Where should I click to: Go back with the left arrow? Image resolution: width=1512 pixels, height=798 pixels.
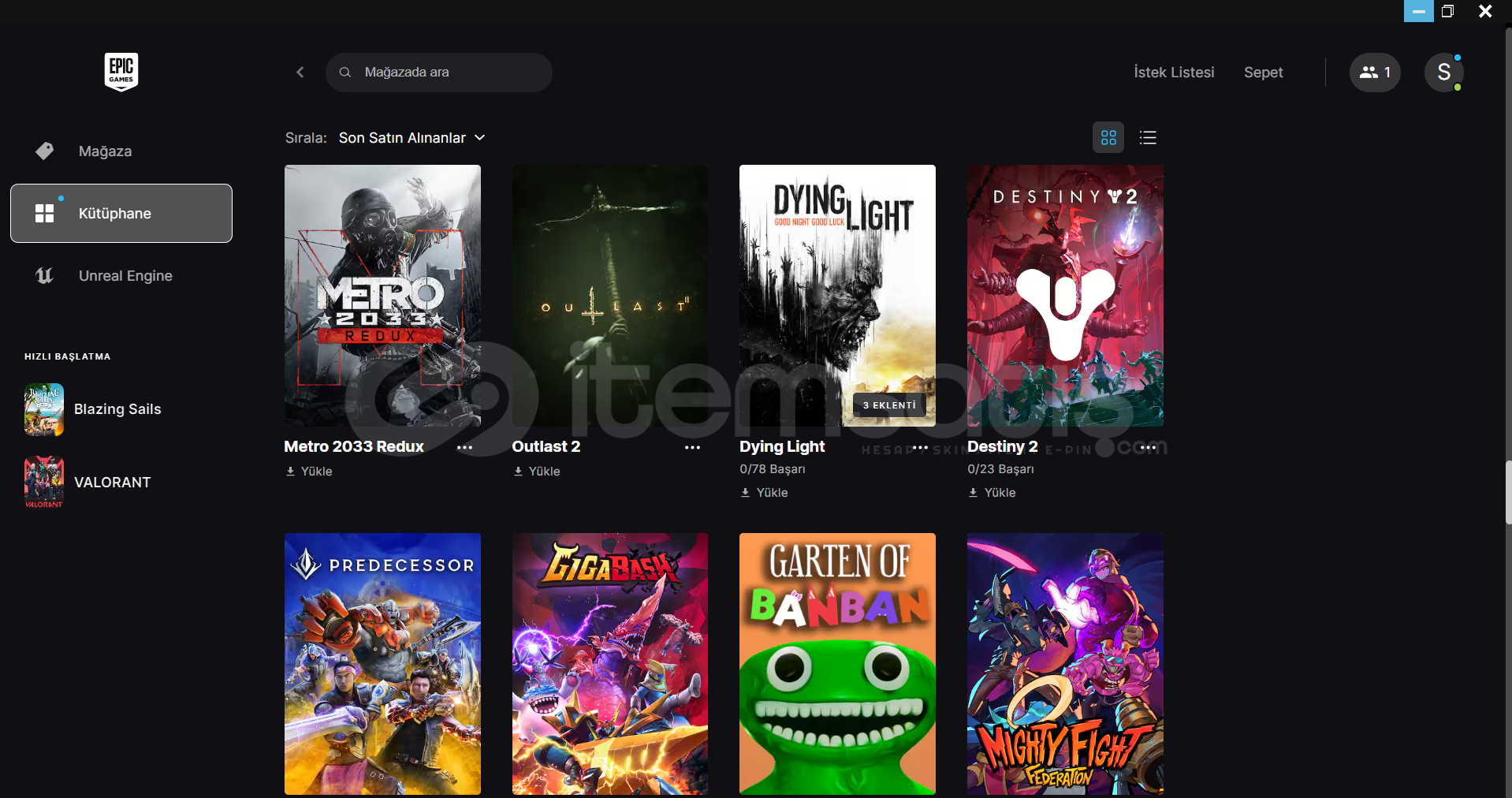tap(300, 73)
